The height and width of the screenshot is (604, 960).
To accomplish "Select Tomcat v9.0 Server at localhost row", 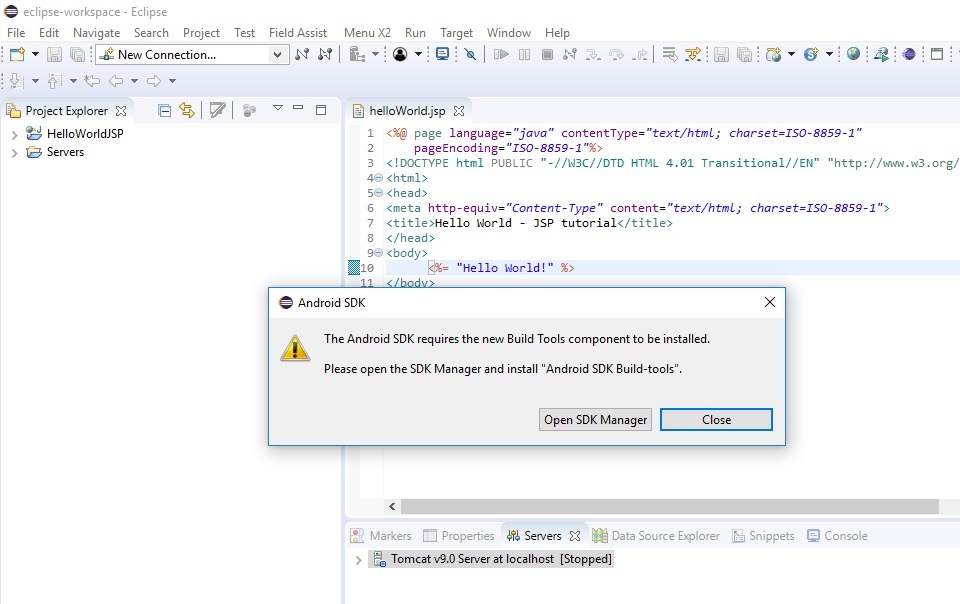I will point(492,559).
